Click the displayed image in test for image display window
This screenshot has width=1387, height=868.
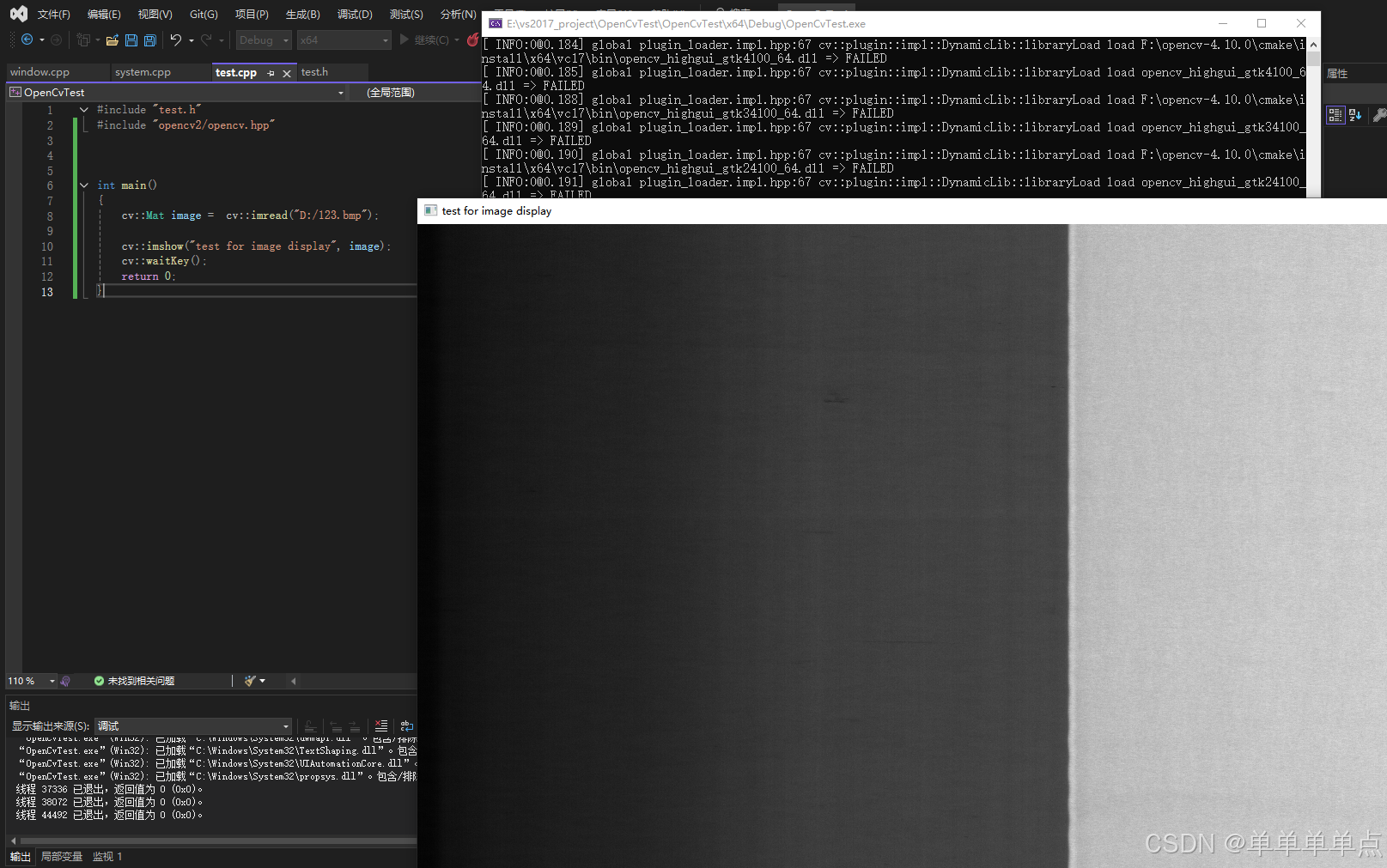(x=902, y=546)
